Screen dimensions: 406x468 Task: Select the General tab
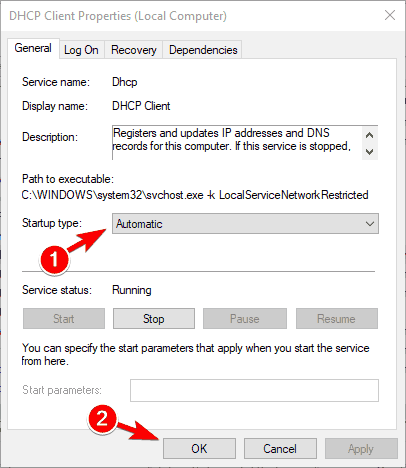point(33,49)
